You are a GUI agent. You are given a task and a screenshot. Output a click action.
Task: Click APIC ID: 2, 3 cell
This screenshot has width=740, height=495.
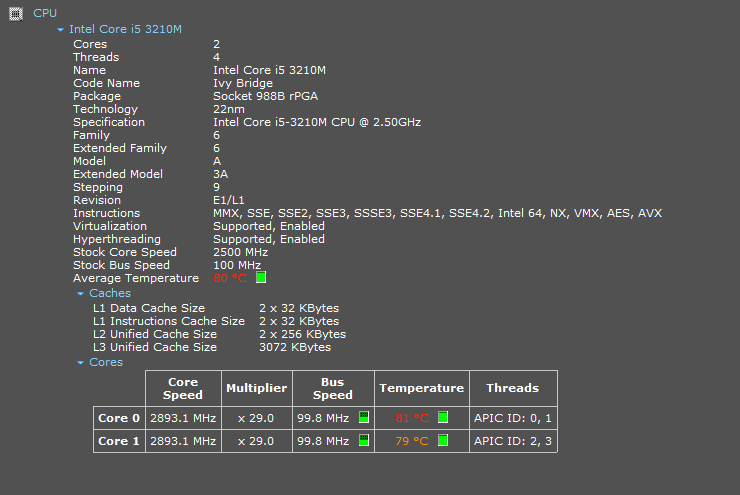[513, 441]
